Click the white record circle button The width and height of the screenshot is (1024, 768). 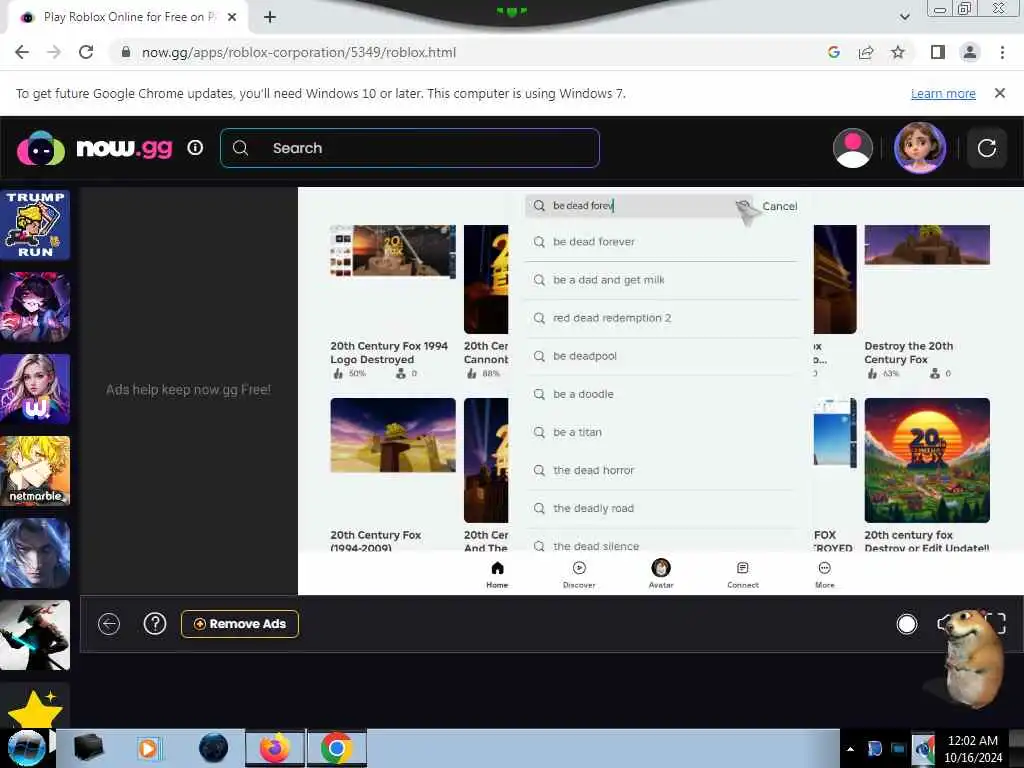click(x=906, y=624)
